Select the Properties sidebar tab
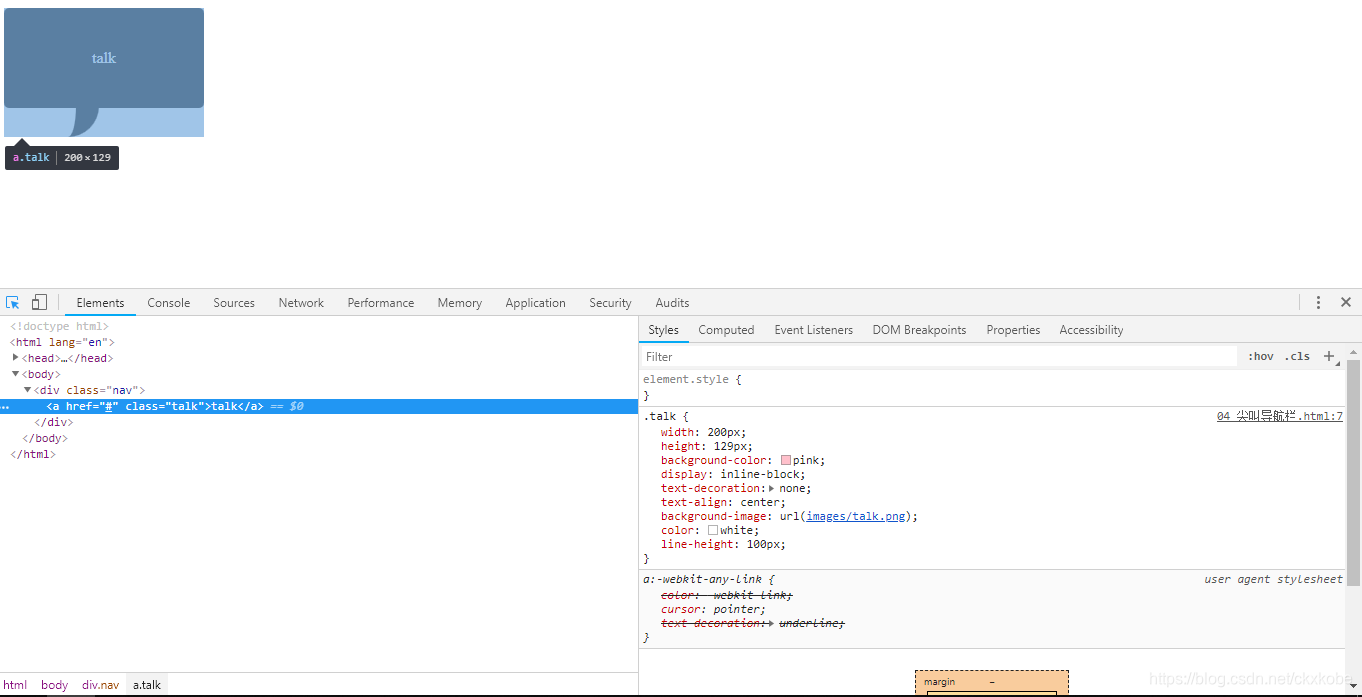The height and width of the screenshot is (697, 1362). 1013,330
